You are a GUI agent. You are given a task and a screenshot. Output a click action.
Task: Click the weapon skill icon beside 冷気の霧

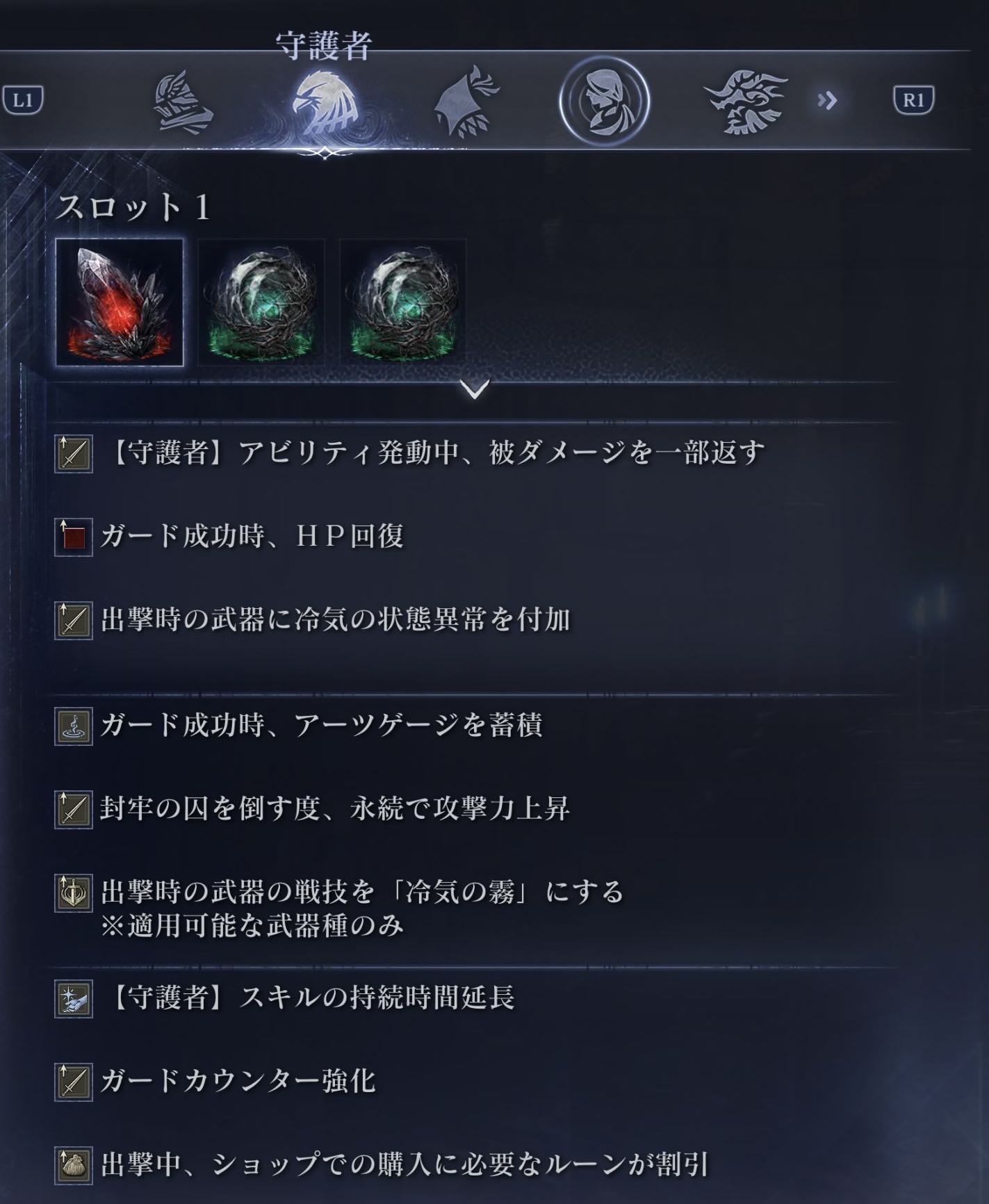pyautogui.click(x=74, y=893)
